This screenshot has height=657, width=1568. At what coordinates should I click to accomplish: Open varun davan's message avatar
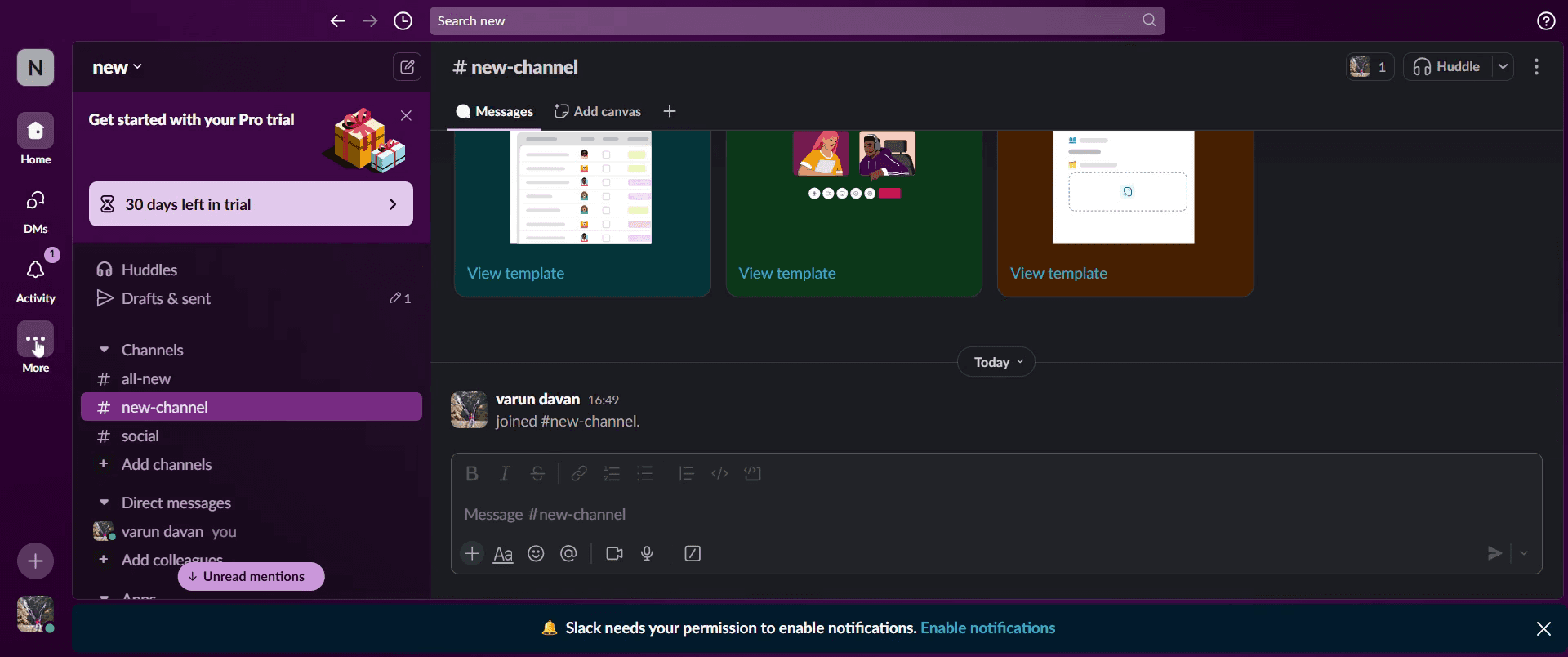469,410
